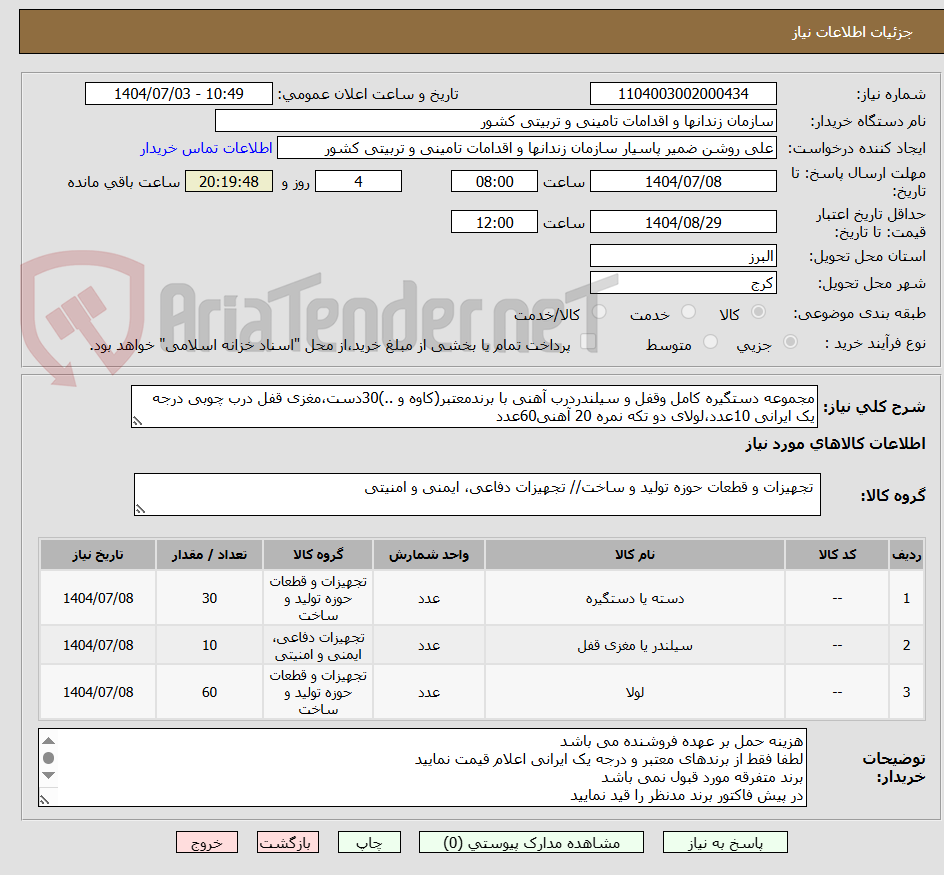Click the validity time 12:00 field
This screenshot has width=944, height=875.
click(494, 222)
